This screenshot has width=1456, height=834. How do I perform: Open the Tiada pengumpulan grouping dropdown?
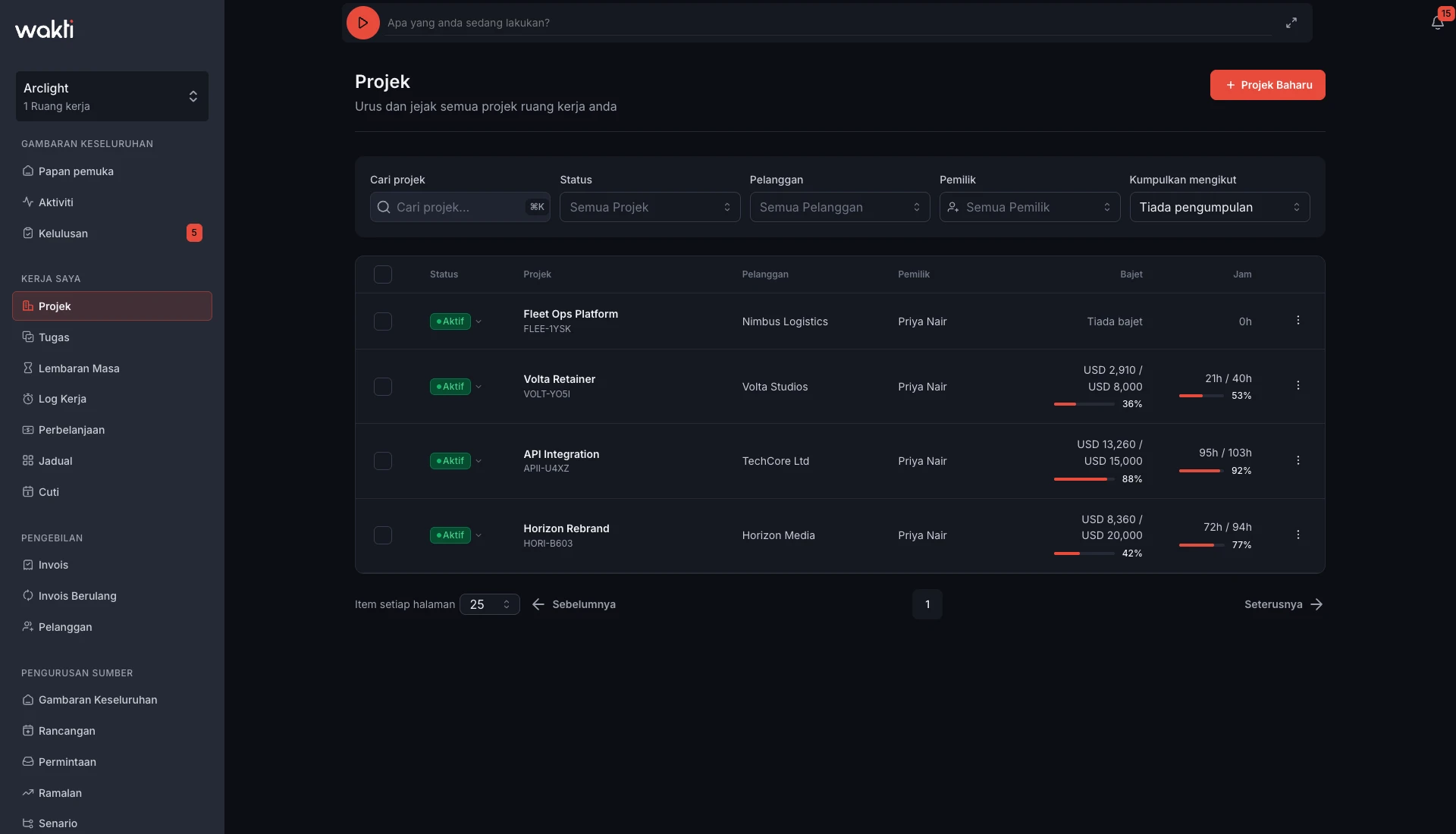pyautogui.click(x=1219, y=207)
